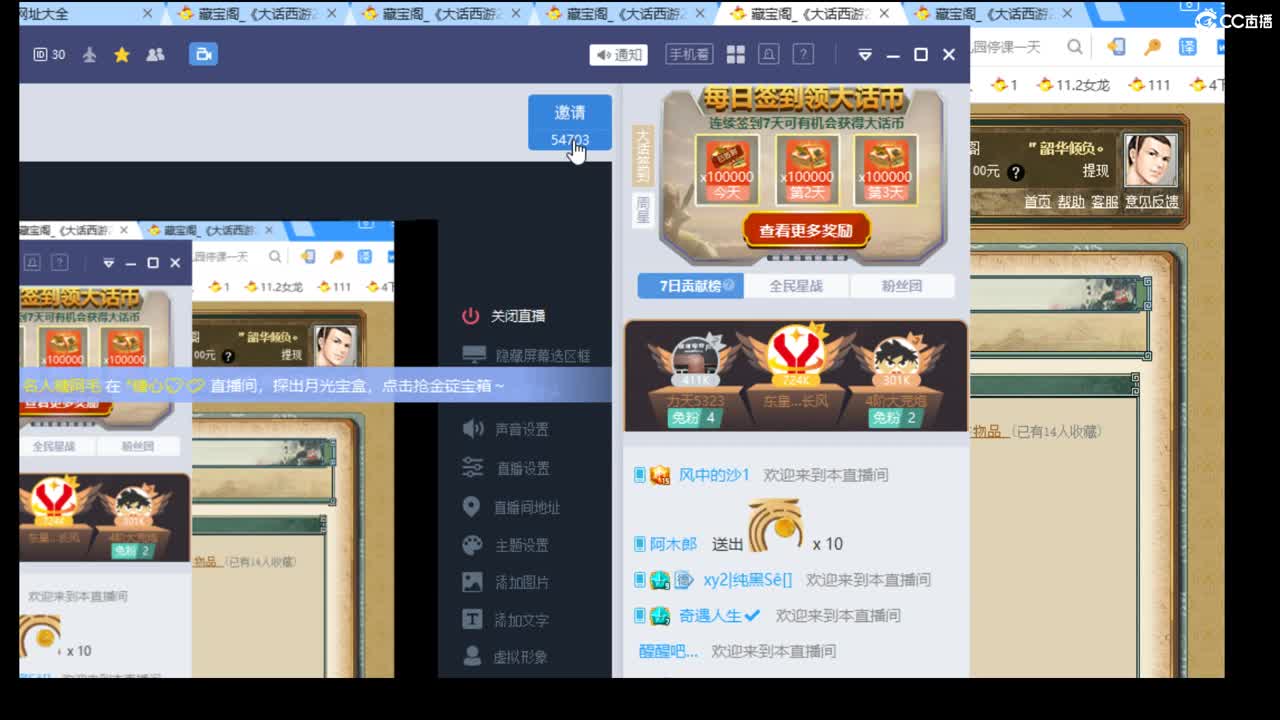Click username xy2|纯黑Sē[] in chat

click(747, 580)
